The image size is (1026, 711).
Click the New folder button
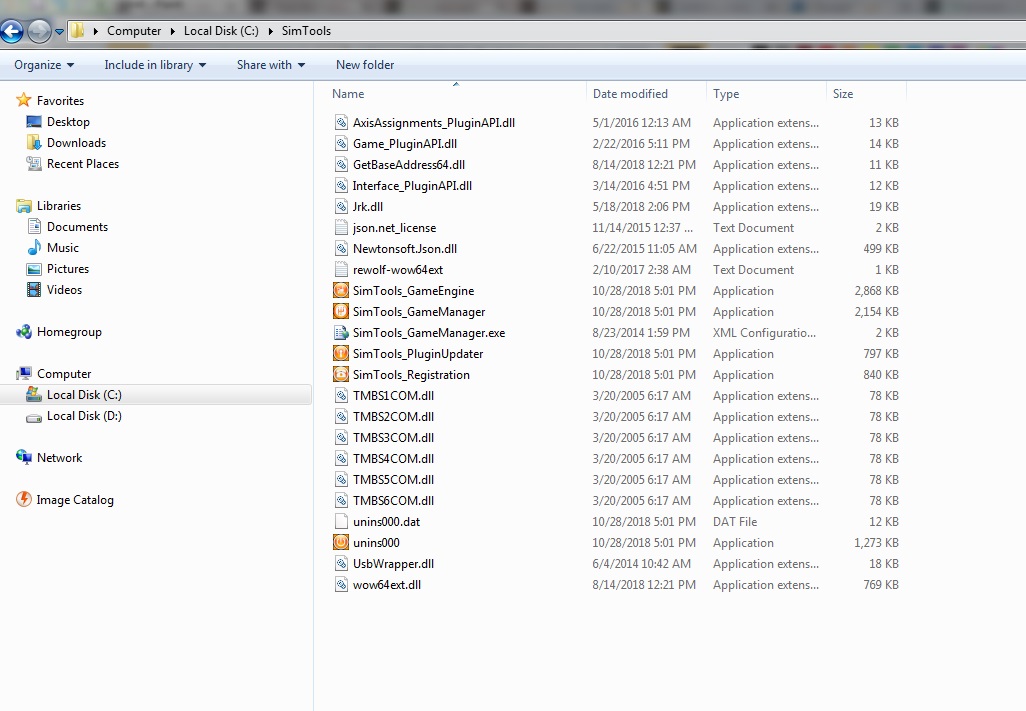[365, 65]
